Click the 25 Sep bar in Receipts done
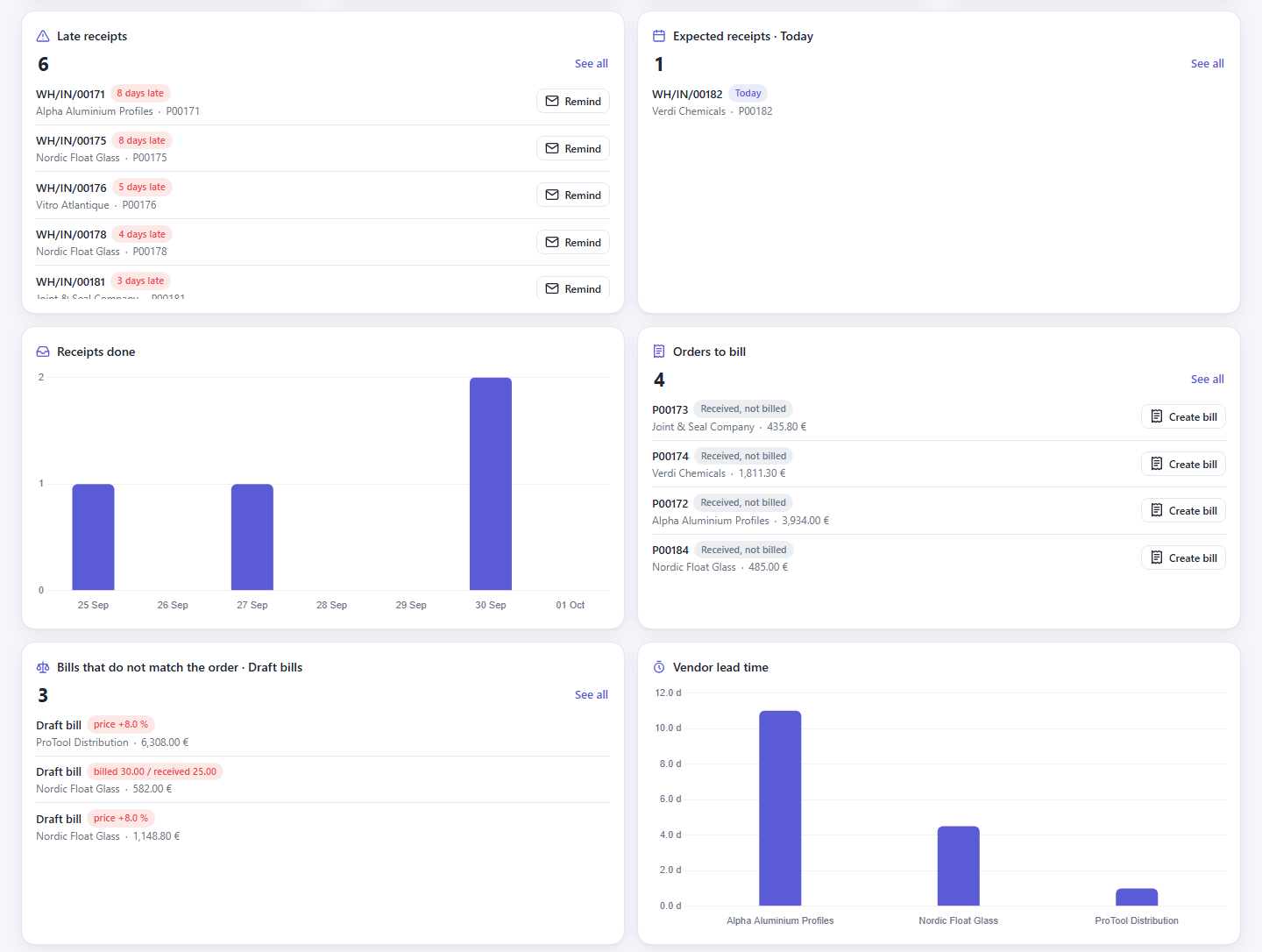Image resolution: width=1262 pixels, height=952 pixels. [x=93, y=537]
